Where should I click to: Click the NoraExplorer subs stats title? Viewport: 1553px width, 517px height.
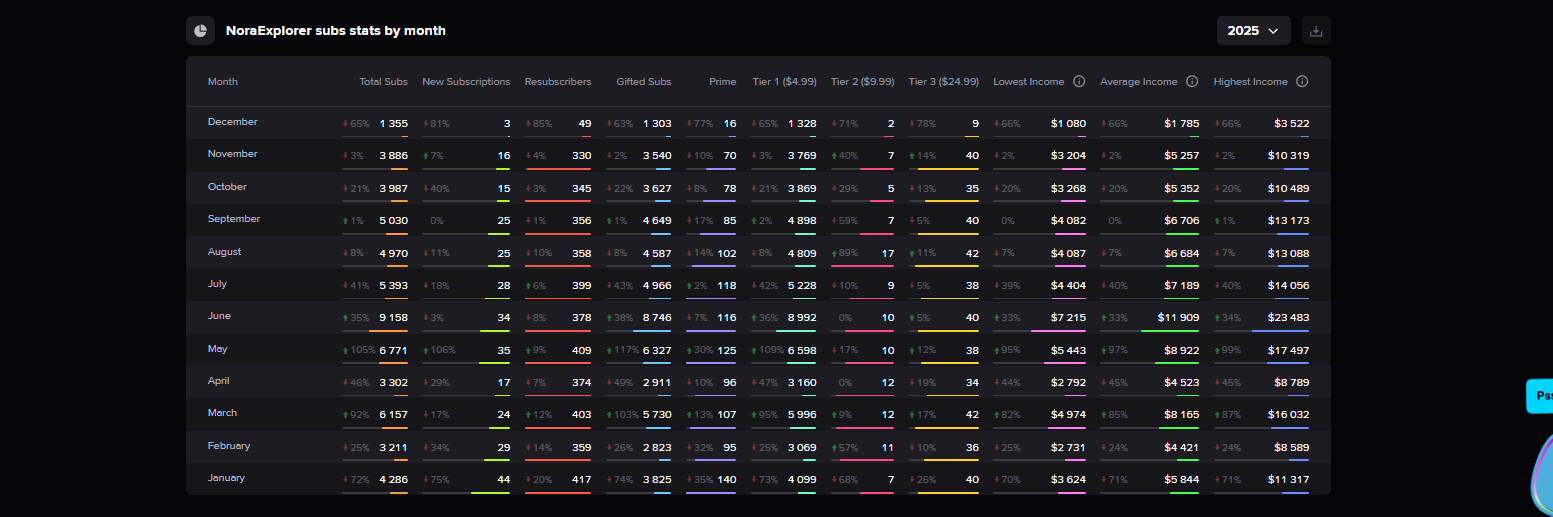pyautogui.click(x=336, y=31)
